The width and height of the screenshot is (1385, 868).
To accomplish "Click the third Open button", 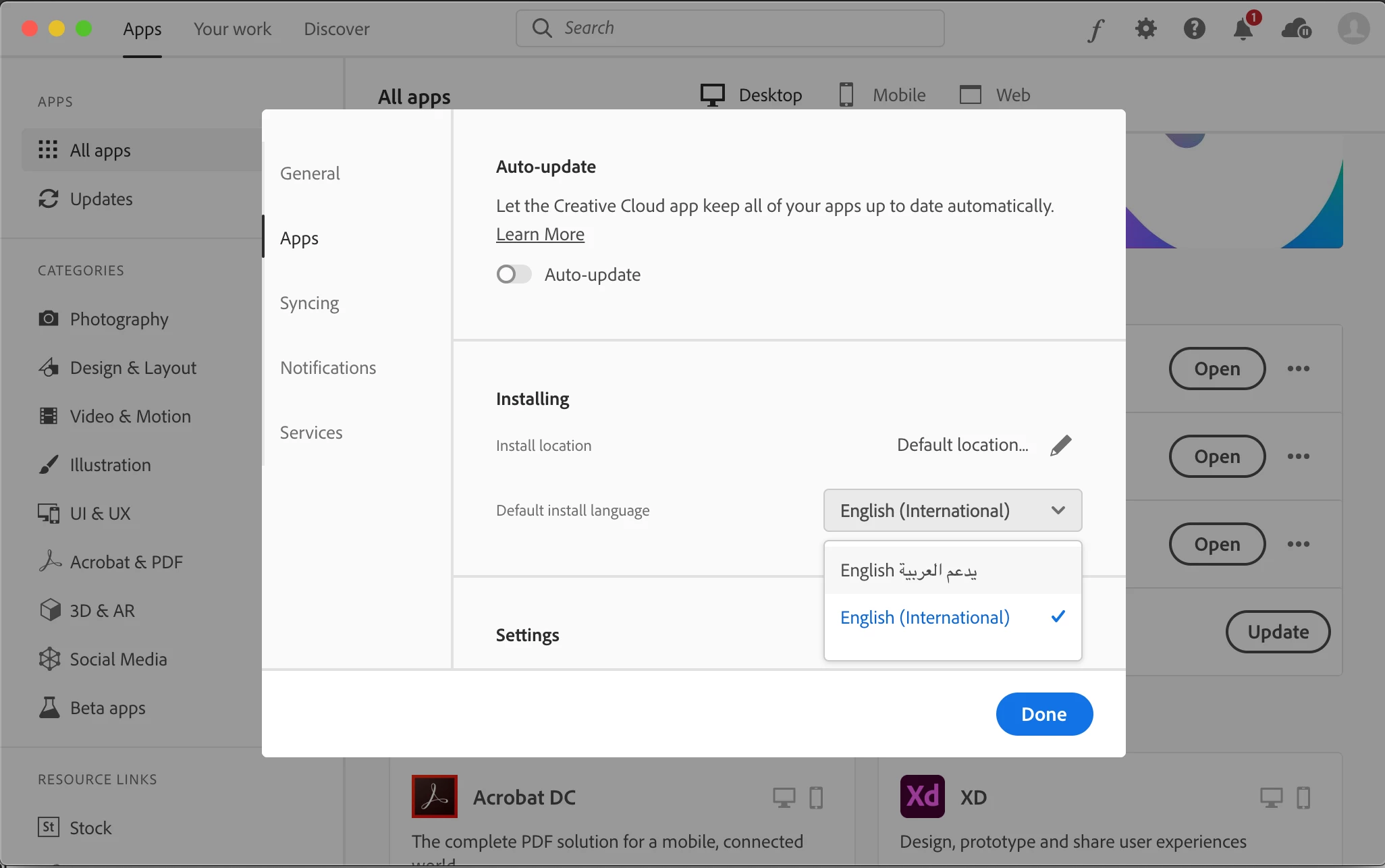I will (x=1217, y=544).
